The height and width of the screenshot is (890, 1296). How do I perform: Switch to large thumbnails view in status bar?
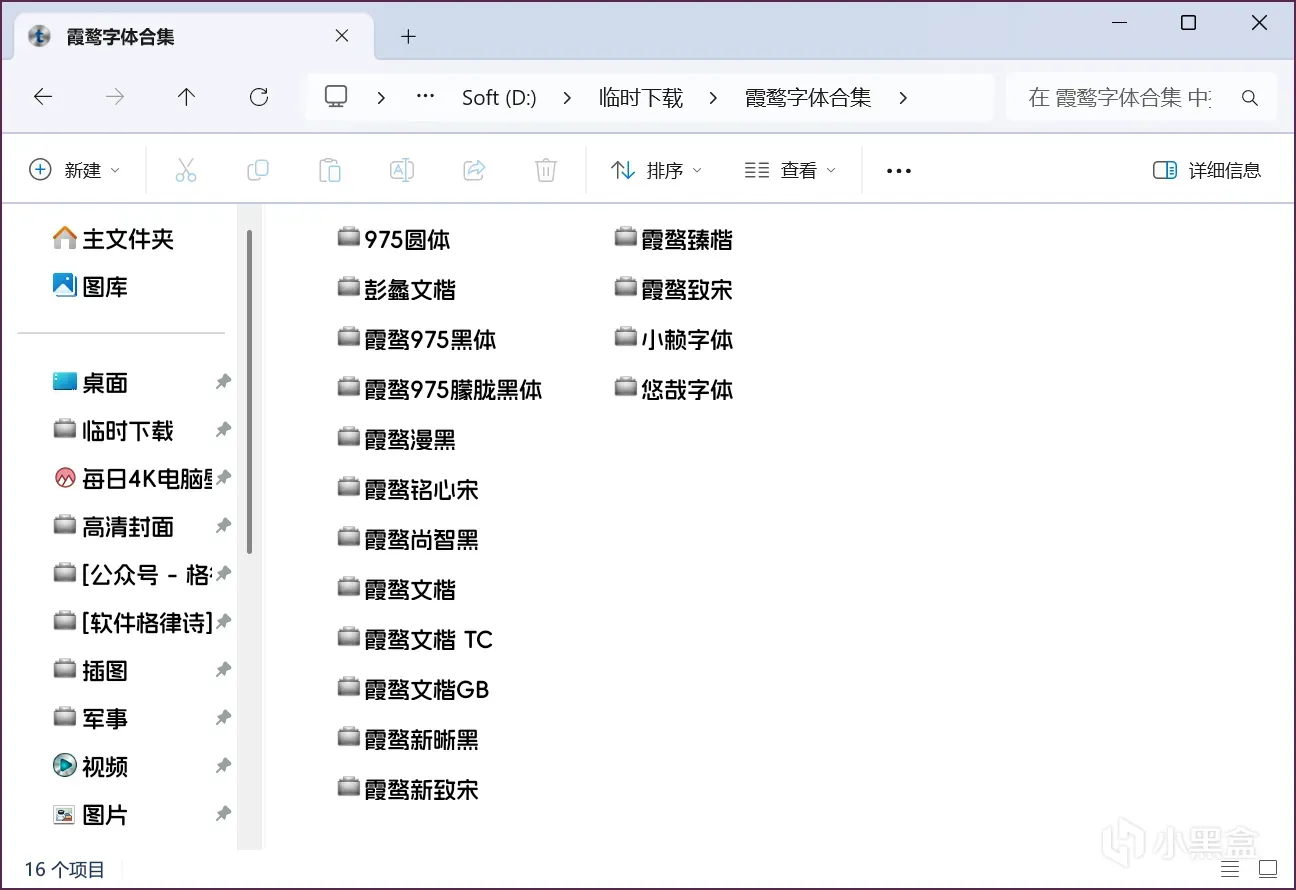pyautogui.click(x=1268, y=869)
